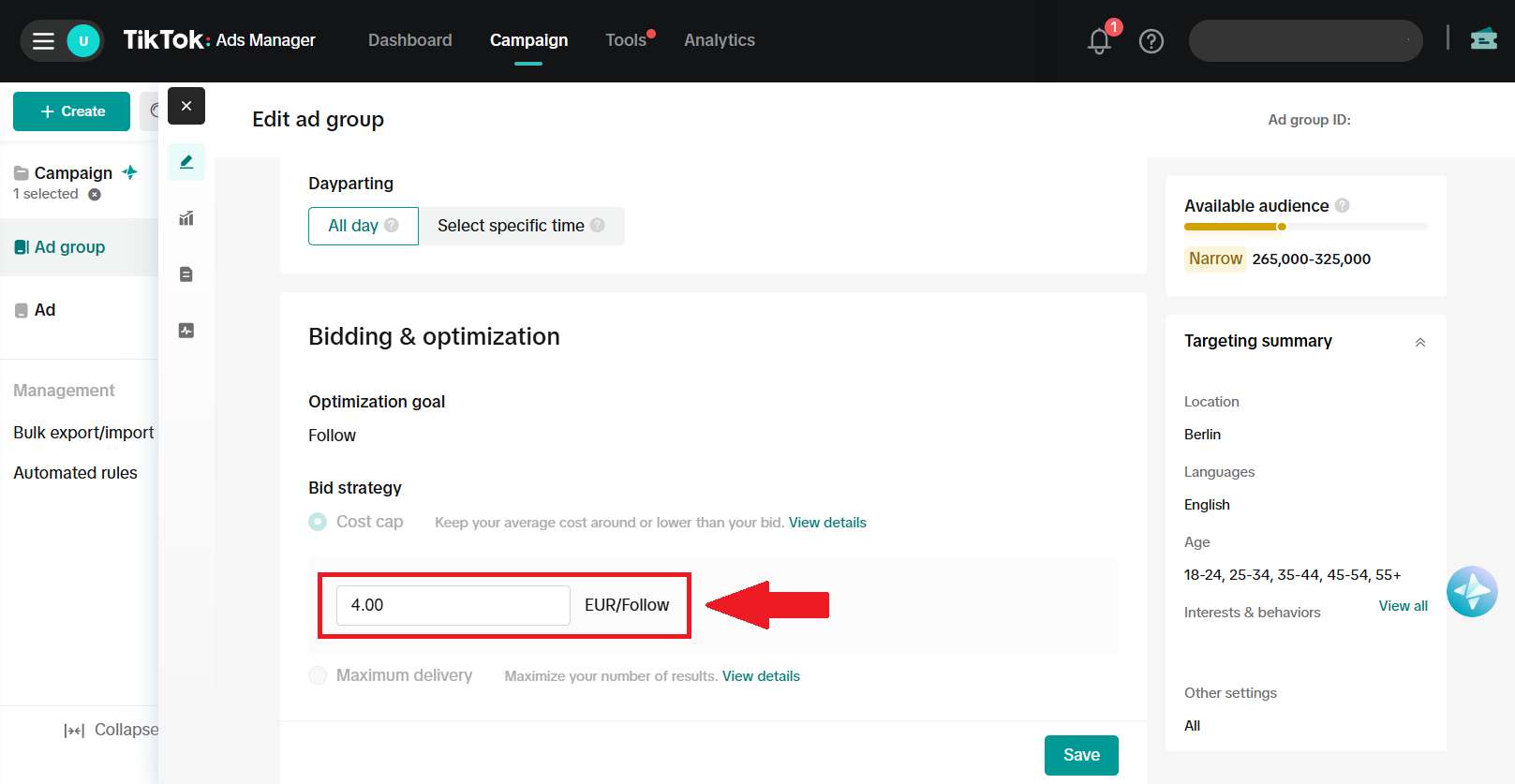Click the top-right business center icon

[x=1484, y=38]
